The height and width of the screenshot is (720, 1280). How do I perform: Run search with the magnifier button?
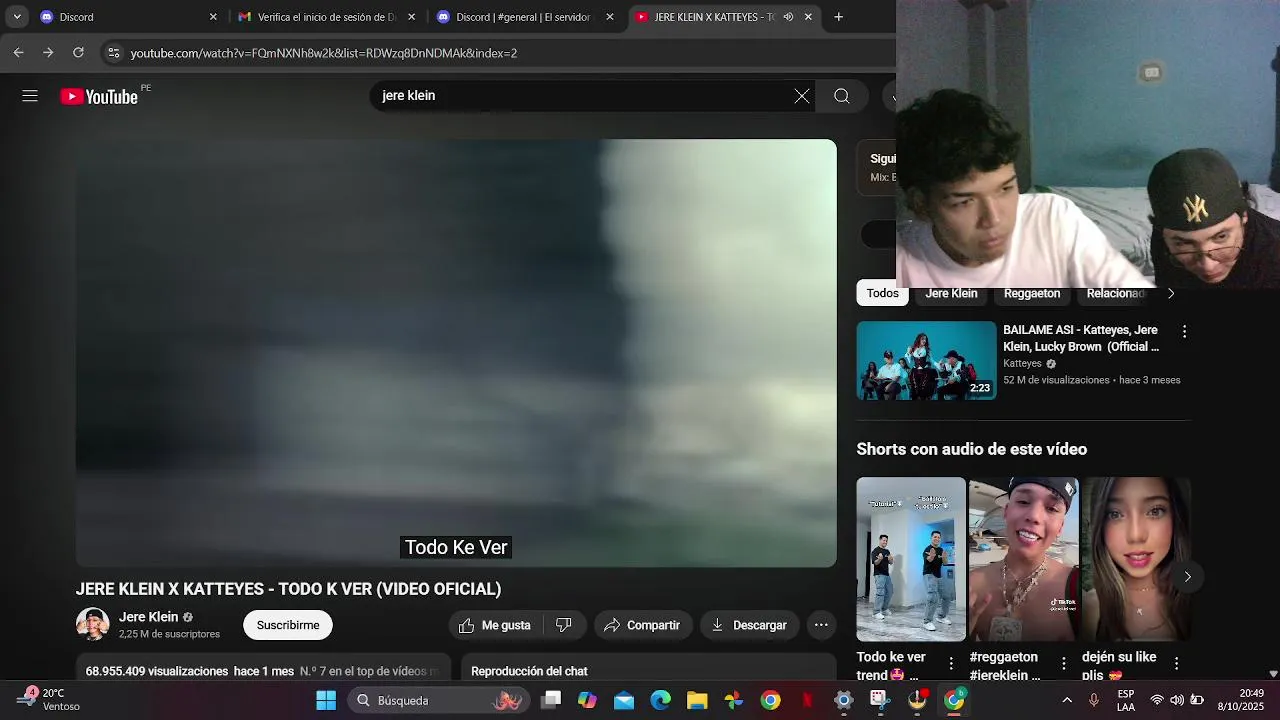click(842, 96)
